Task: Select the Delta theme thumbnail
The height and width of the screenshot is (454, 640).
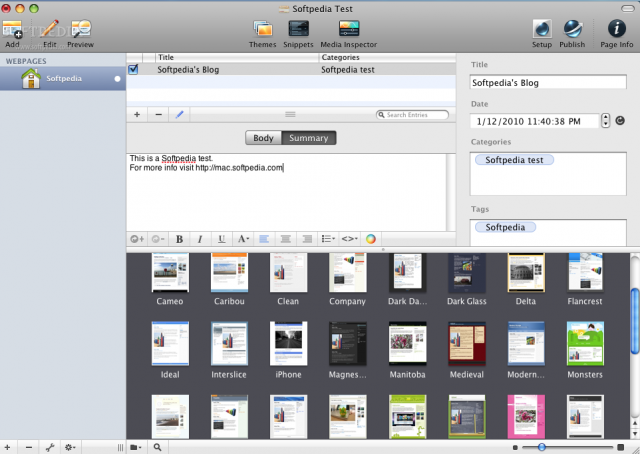Action: coord(526,272)
